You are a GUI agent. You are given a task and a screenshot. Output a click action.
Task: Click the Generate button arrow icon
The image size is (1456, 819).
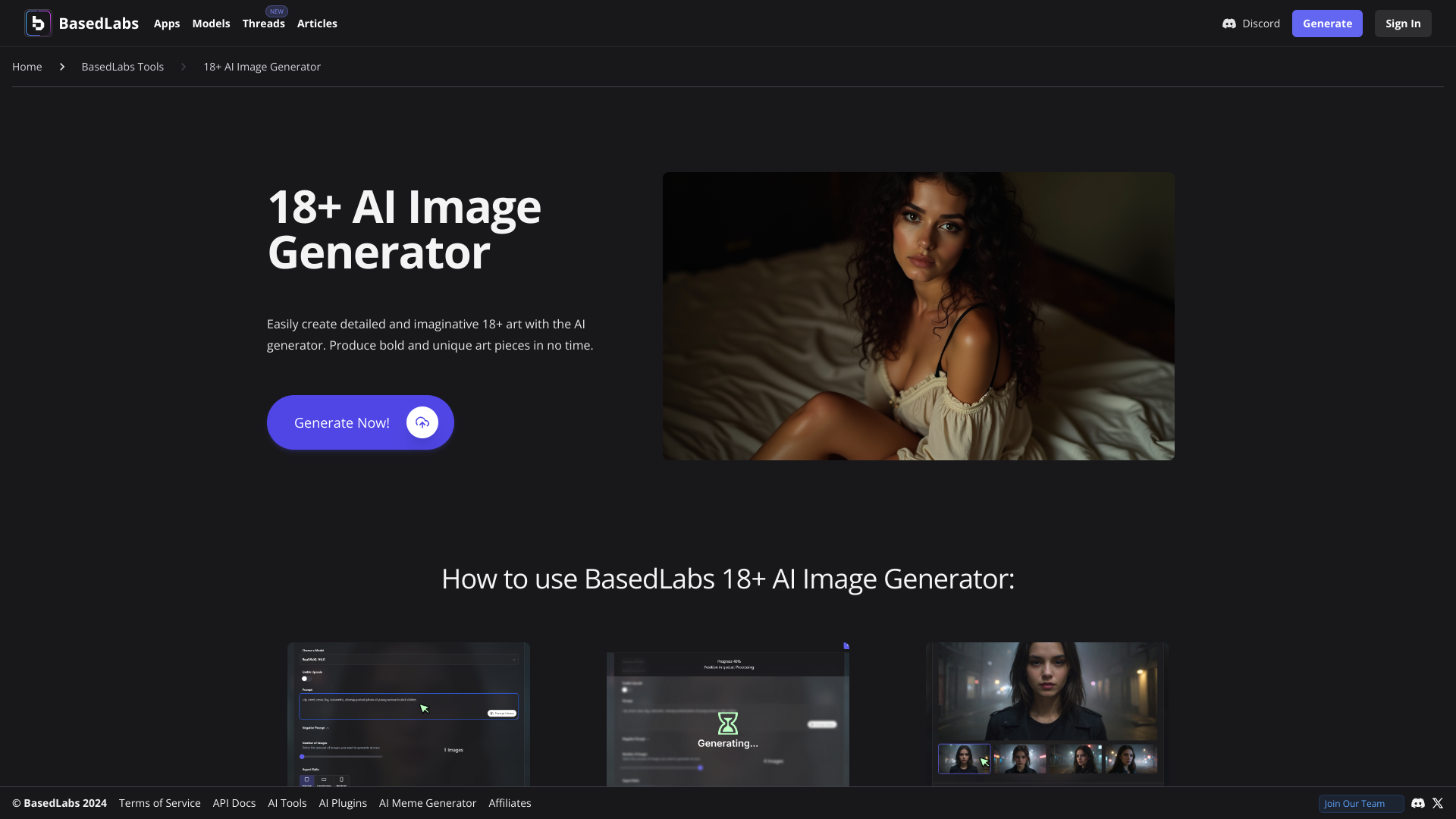click(422, 422)
